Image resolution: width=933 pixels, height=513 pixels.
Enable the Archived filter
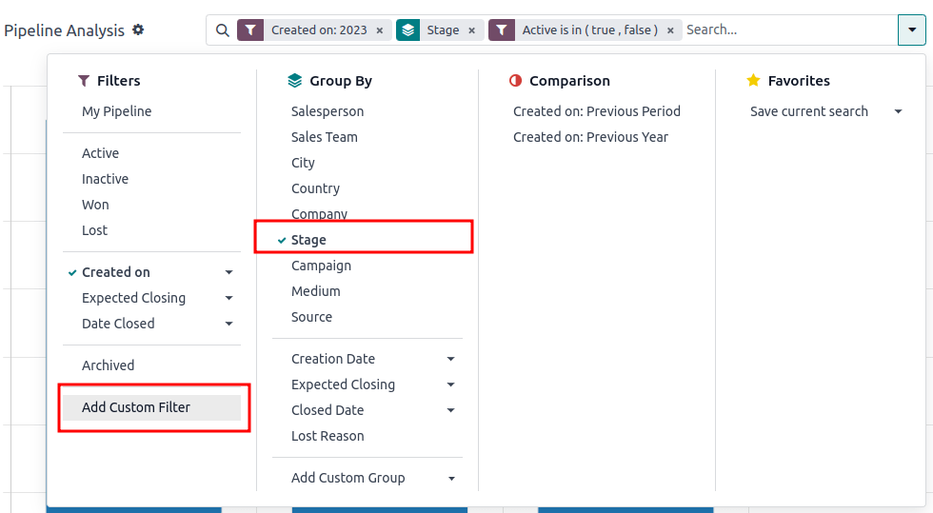108,366
